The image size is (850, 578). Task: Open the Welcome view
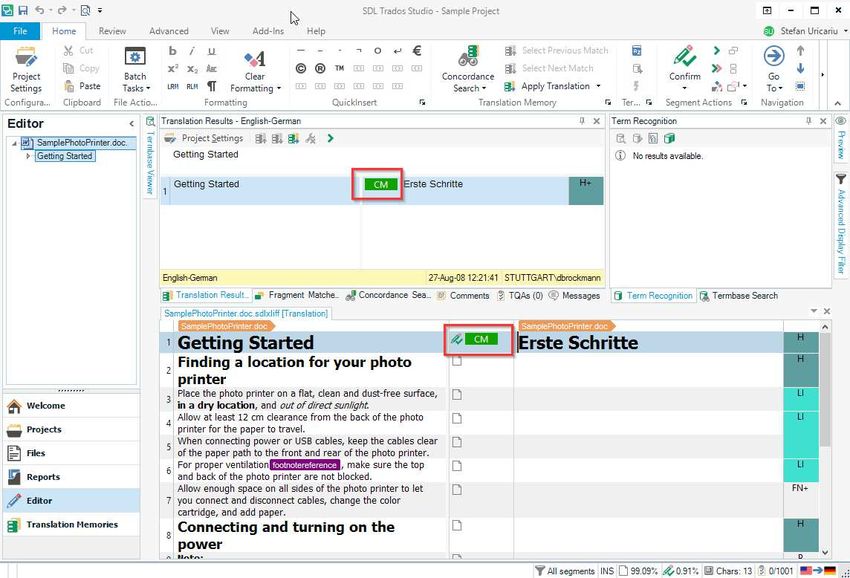(72, 406)
